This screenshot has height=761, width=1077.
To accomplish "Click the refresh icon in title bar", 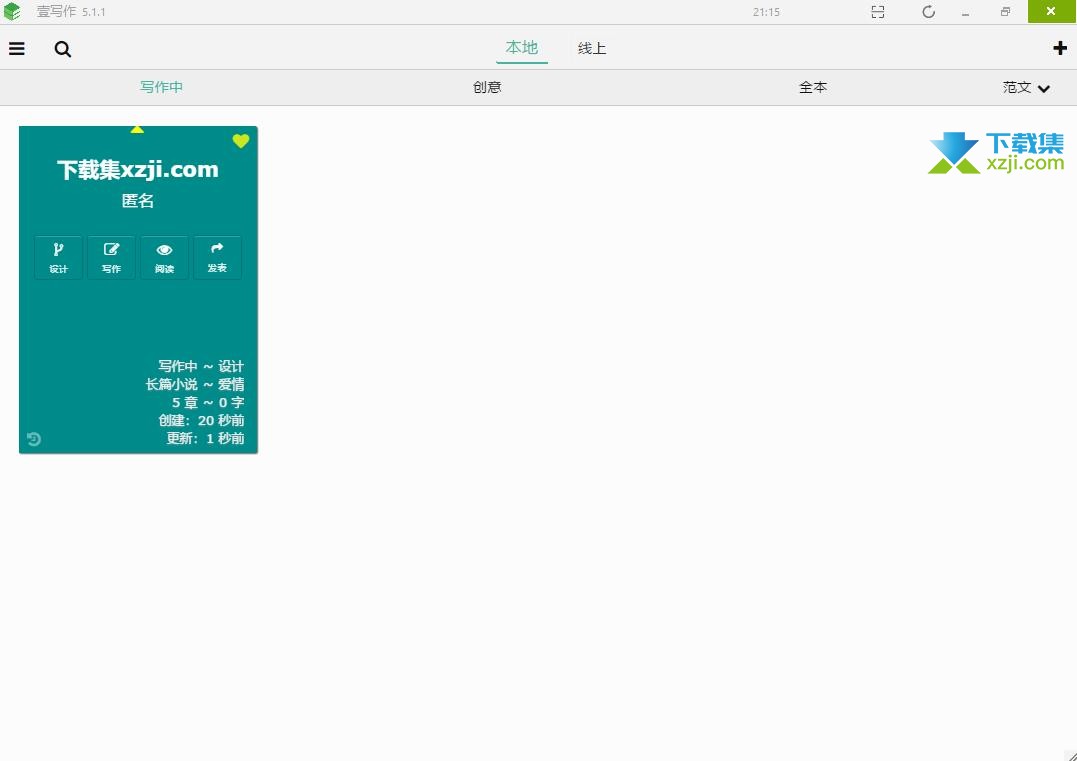I will tap(929, 12).
